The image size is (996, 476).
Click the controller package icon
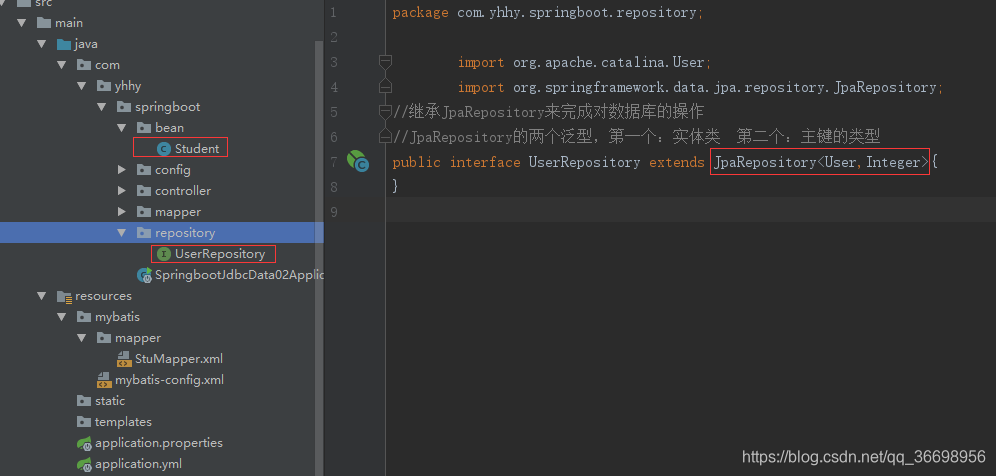[x=144, y=191]
